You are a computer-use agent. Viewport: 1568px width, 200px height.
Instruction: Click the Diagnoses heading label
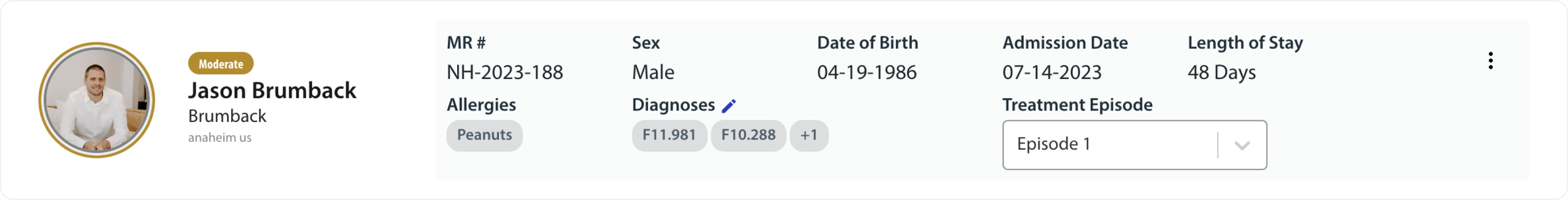click(x=673, y=104)
